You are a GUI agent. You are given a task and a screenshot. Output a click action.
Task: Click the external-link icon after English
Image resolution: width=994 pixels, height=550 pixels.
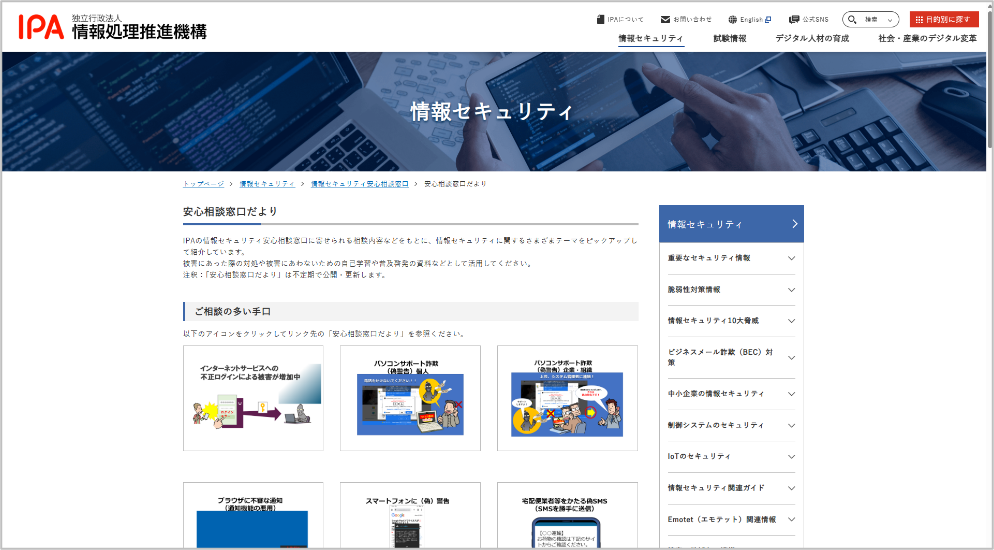pos(768,20)
